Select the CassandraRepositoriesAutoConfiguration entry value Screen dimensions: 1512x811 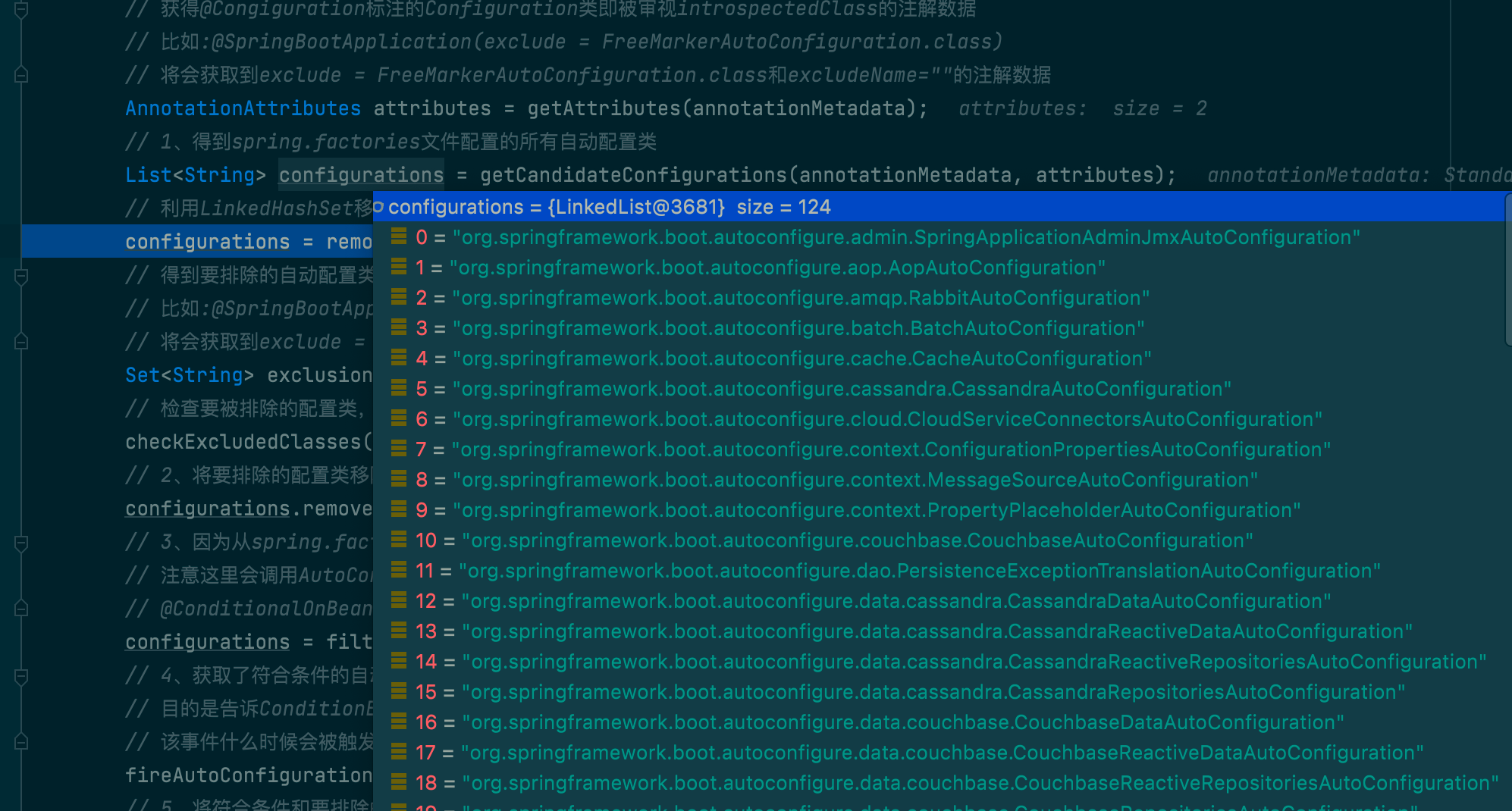coord(933,692)
